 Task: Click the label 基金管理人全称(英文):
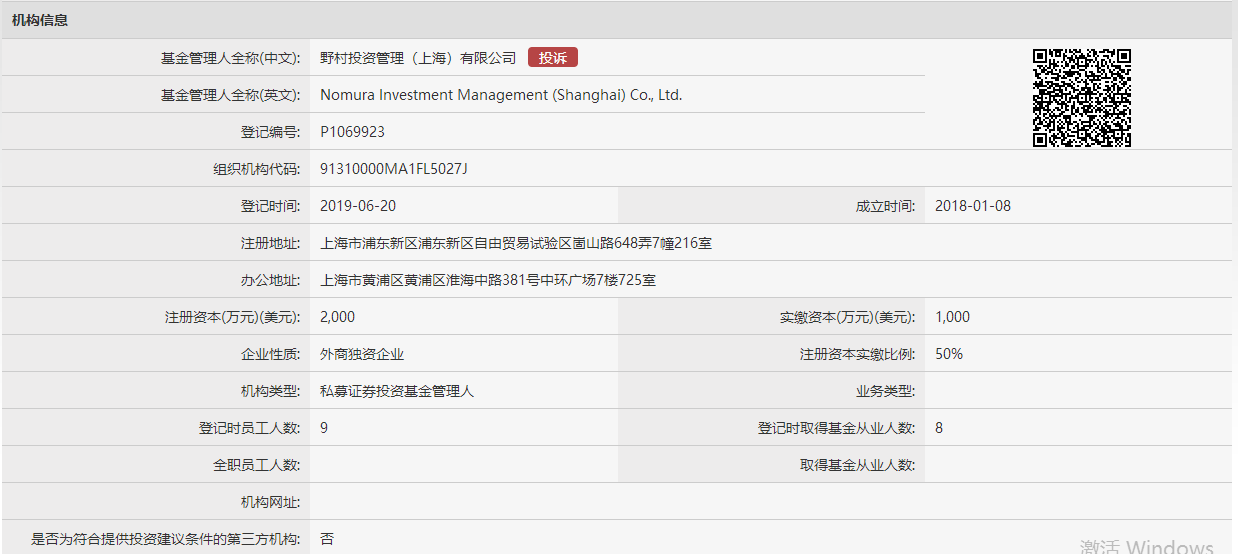tap(231, 95)
